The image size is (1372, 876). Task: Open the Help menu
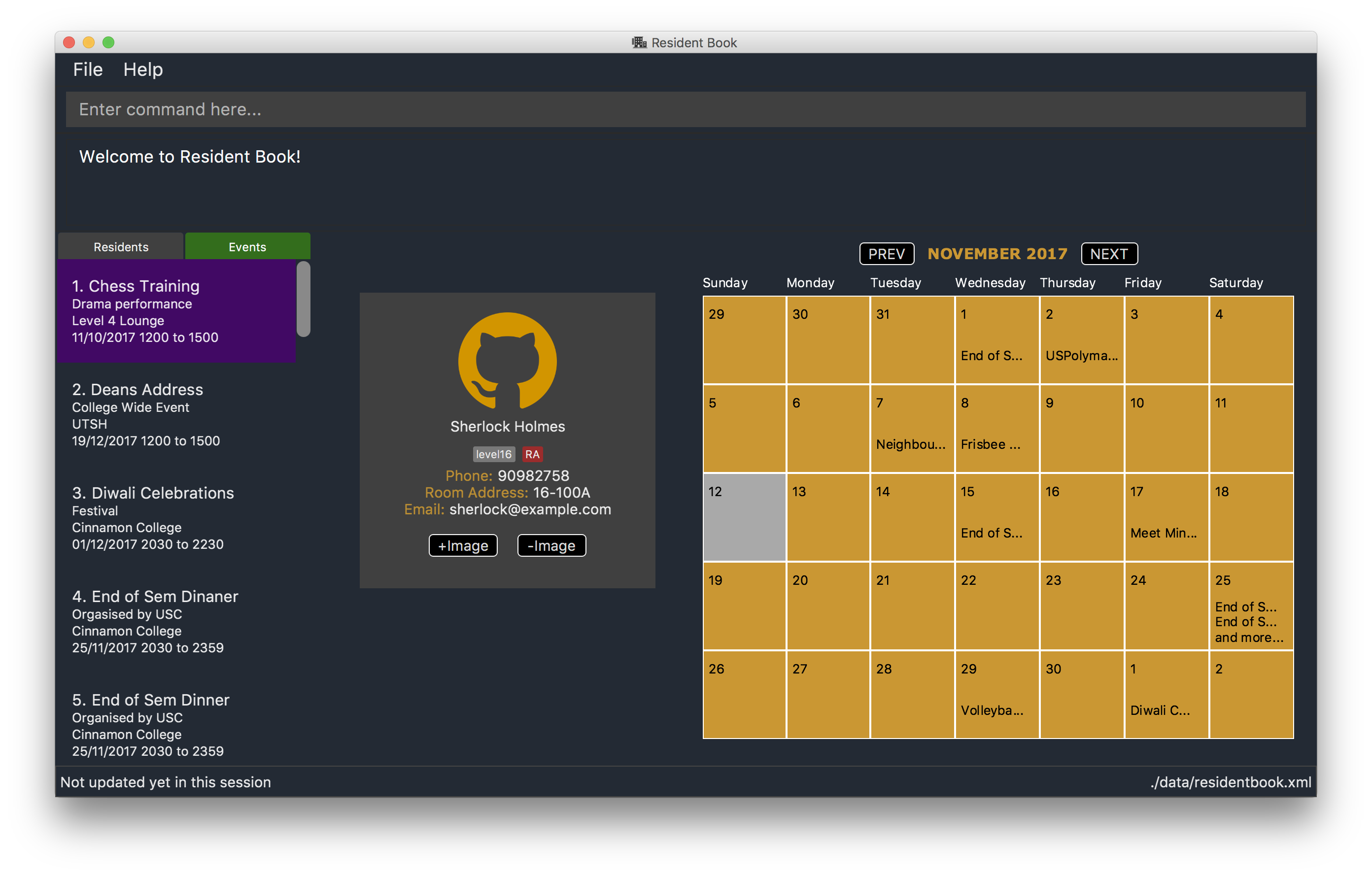point(143,69)
